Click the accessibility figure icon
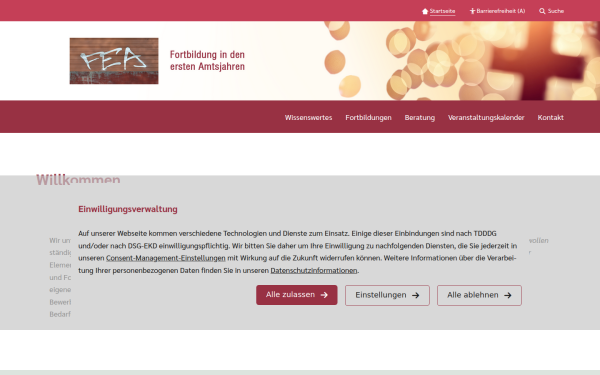This screenshot has width=600, height=375. pyautogui.click(x=472, y=11)
